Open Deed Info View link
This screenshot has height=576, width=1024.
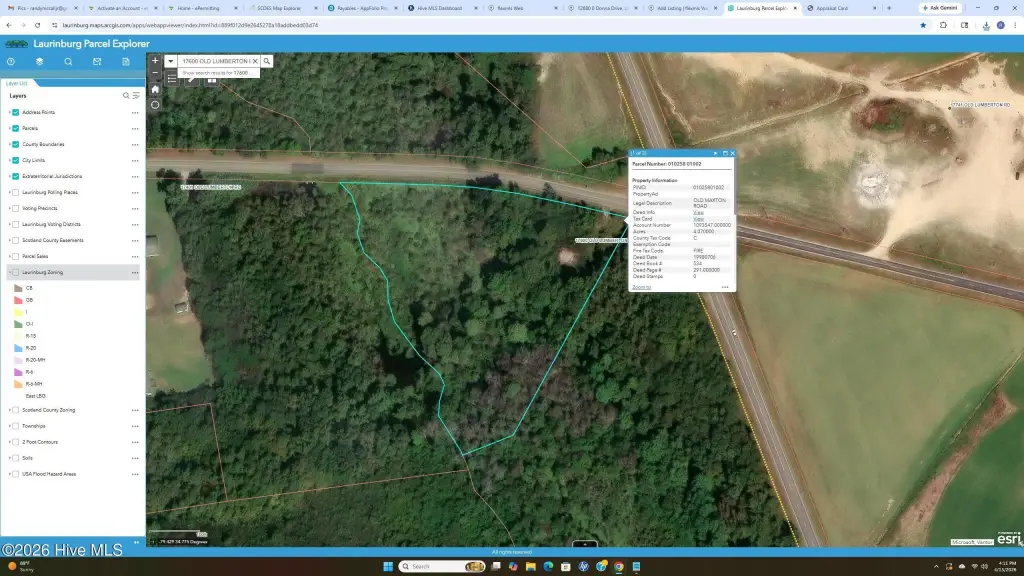point(698,212)
